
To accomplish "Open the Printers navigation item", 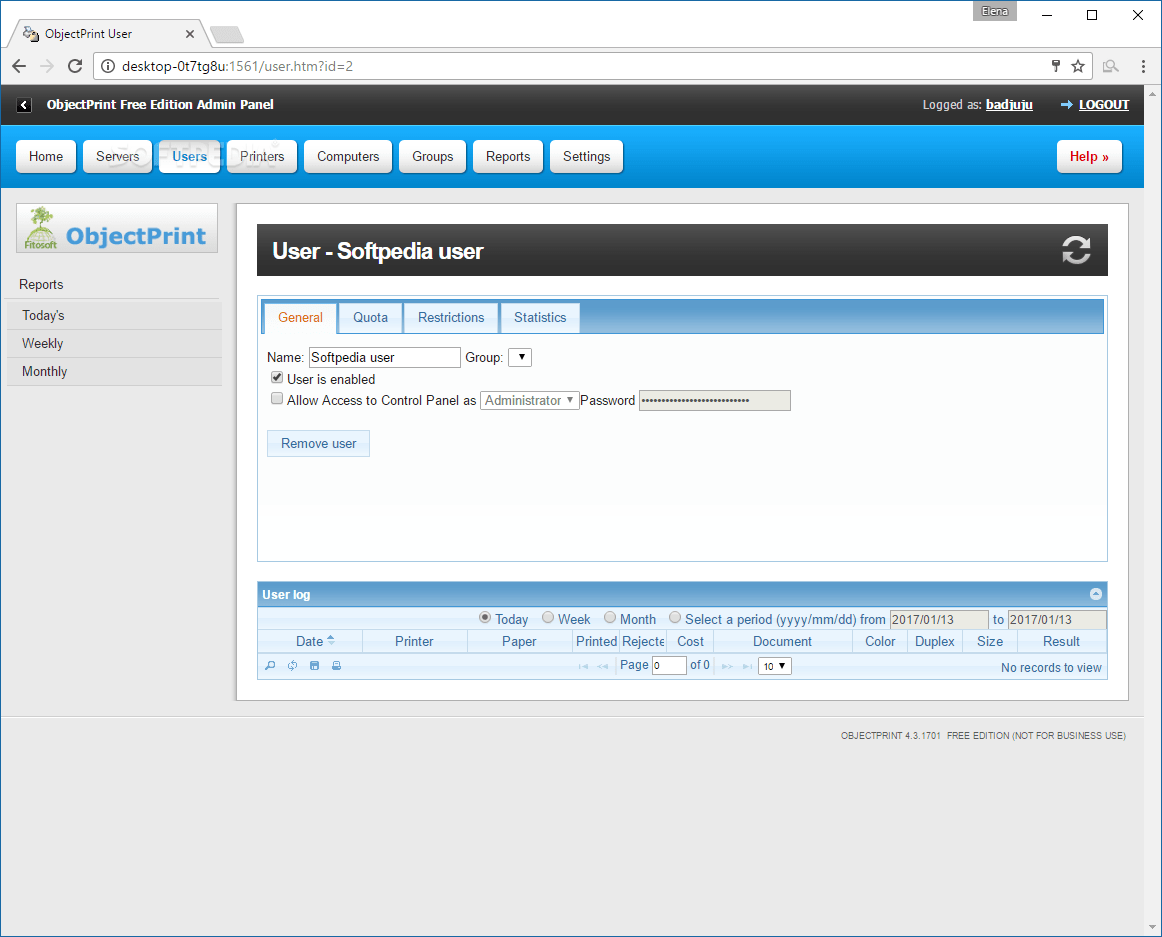I will (262, 156).
